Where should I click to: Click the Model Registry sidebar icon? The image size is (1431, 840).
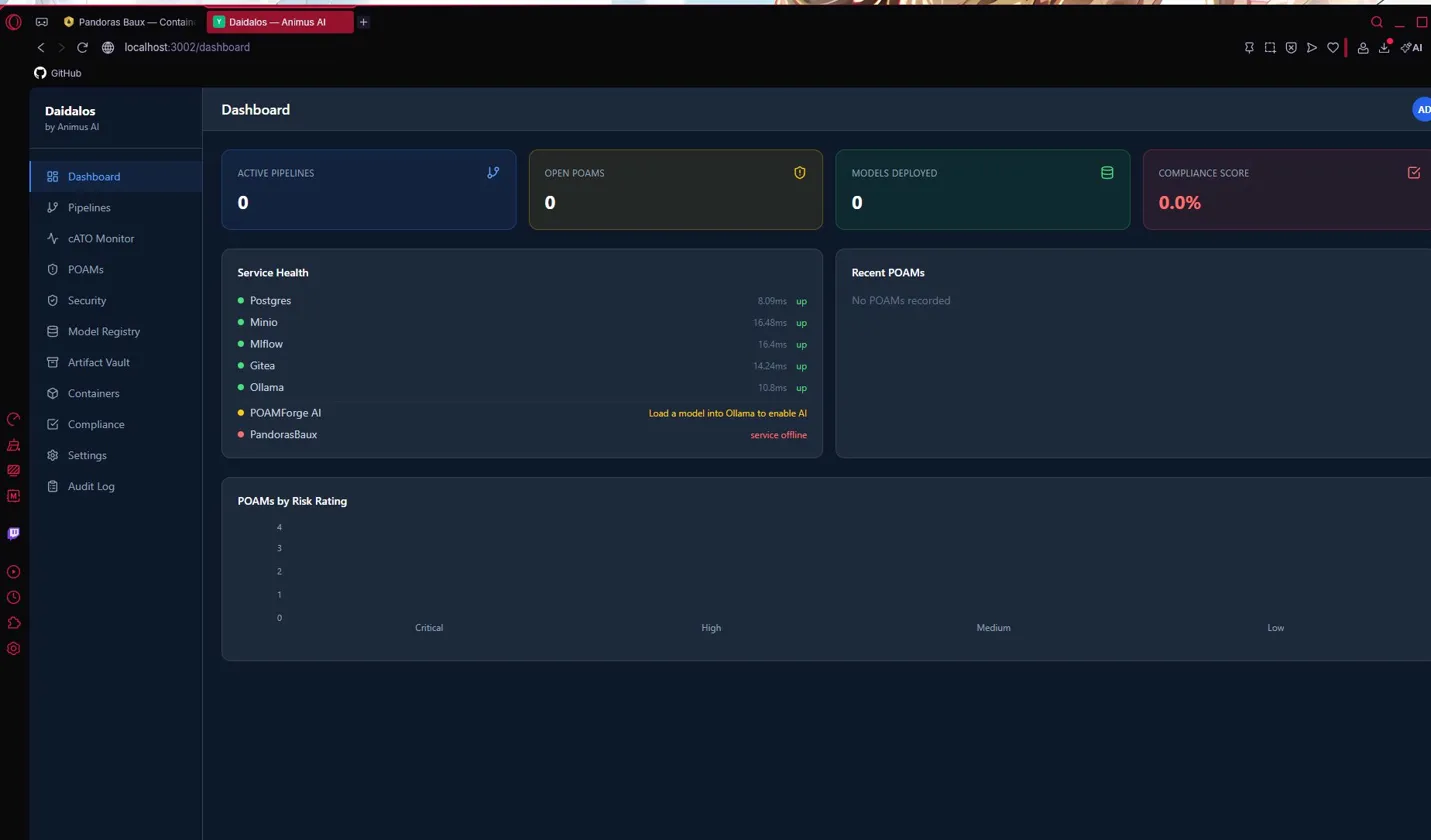tap(53, 331)
